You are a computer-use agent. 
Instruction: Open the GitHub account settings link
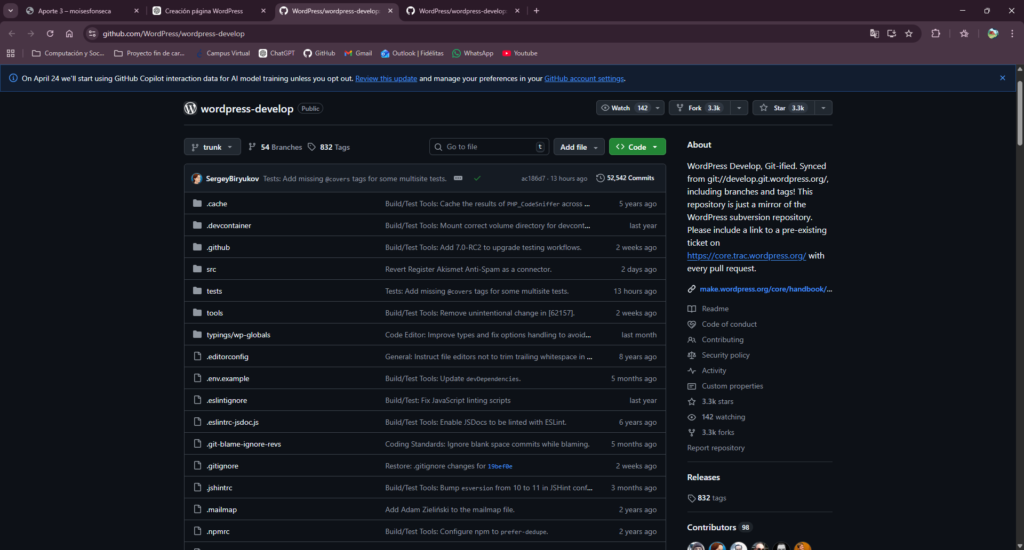point(584,78)
